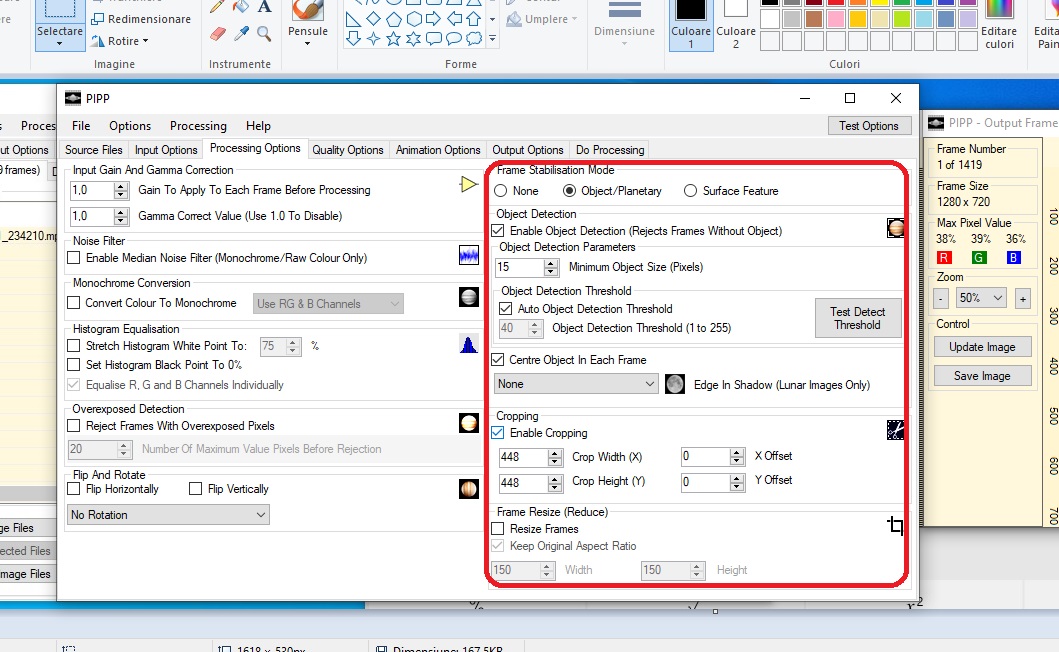
Task: Select the Paint eraser tool
Action: coord(217,34)
